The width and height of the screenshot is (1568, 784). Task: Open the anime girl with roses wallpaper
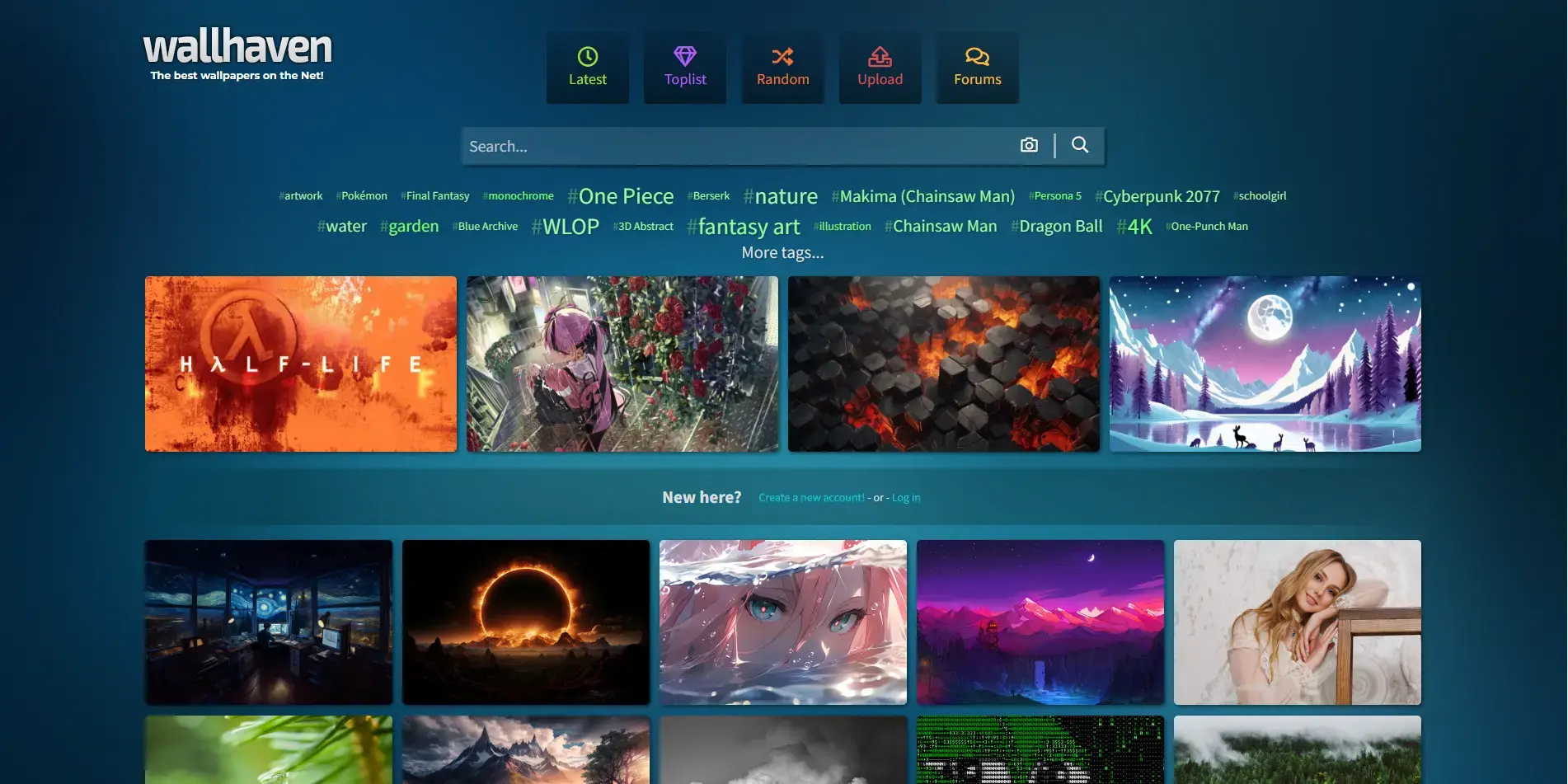[622, 364]
